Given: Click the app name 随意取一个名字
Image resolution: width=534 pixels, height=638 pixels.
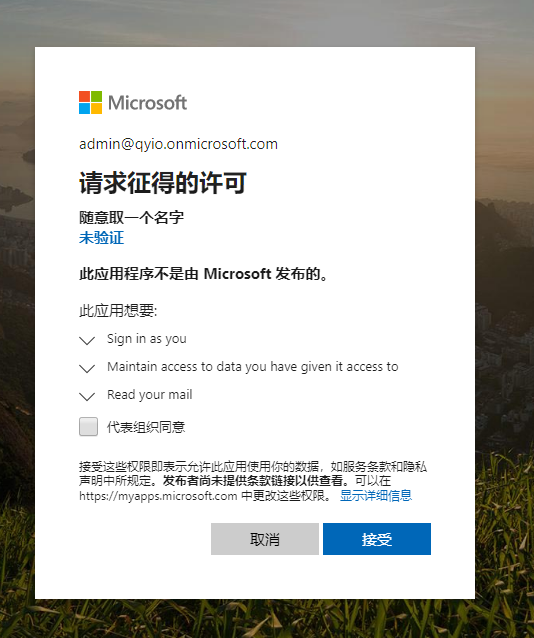Looking at the screenshot, I should point(131,218).
